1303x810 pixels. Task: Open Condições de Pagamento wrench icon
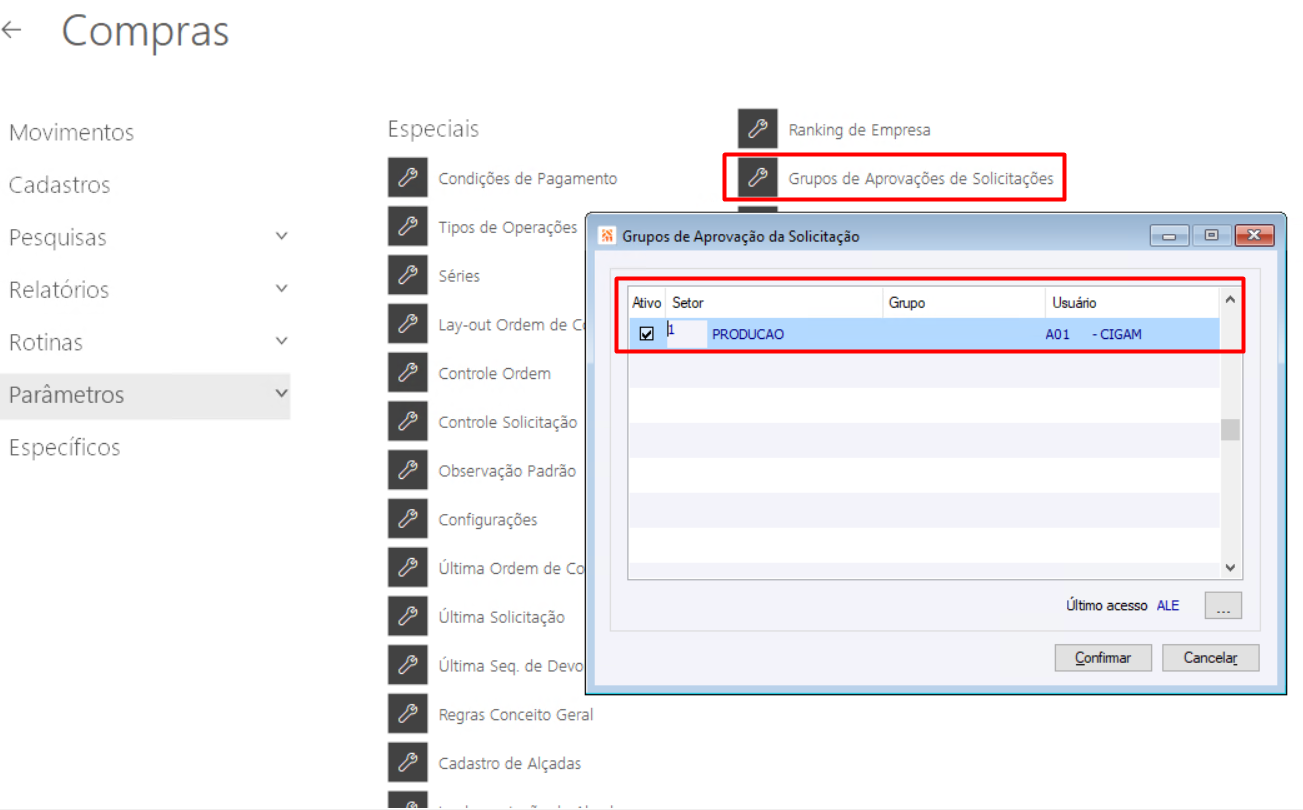pyautogui.click(x=407, y=178)
